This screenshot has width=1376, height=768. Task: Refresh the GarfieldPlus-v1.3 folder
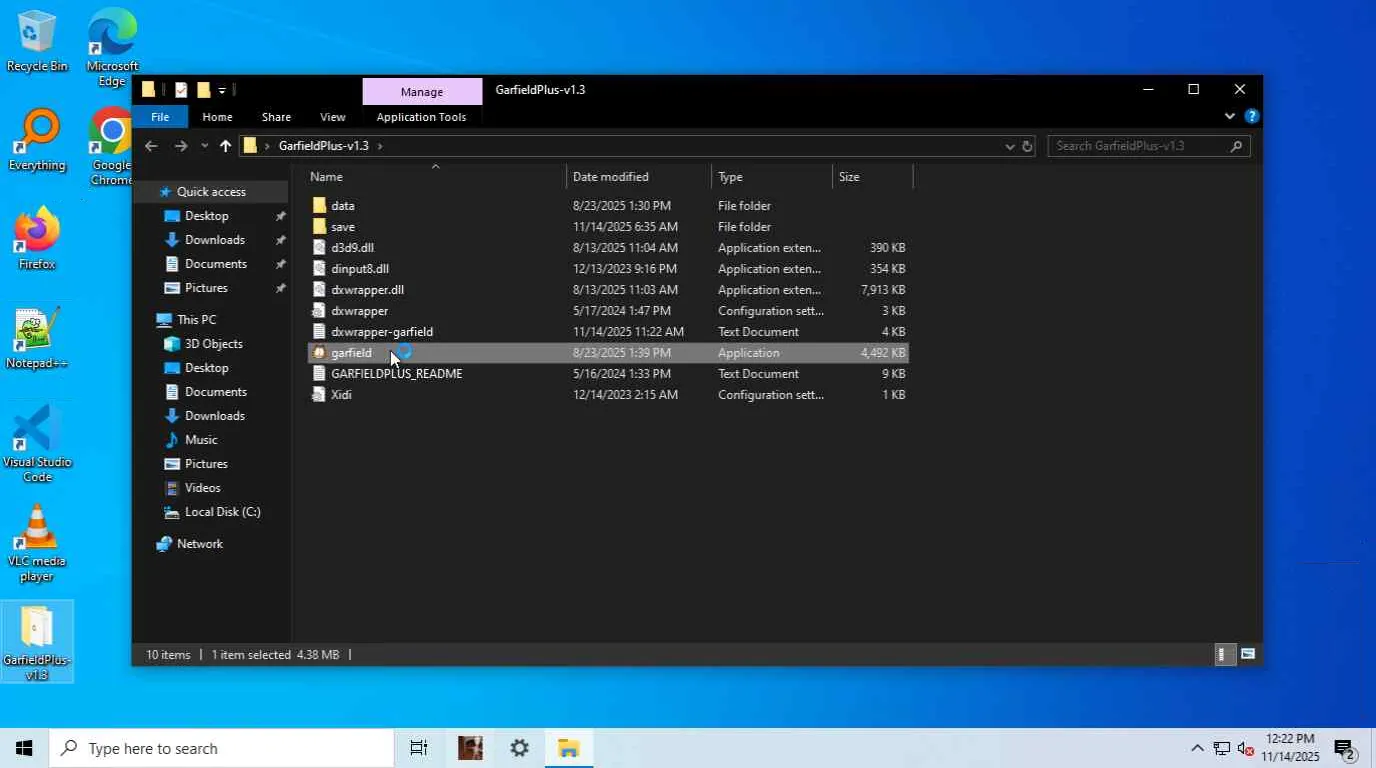[1027, 146]
